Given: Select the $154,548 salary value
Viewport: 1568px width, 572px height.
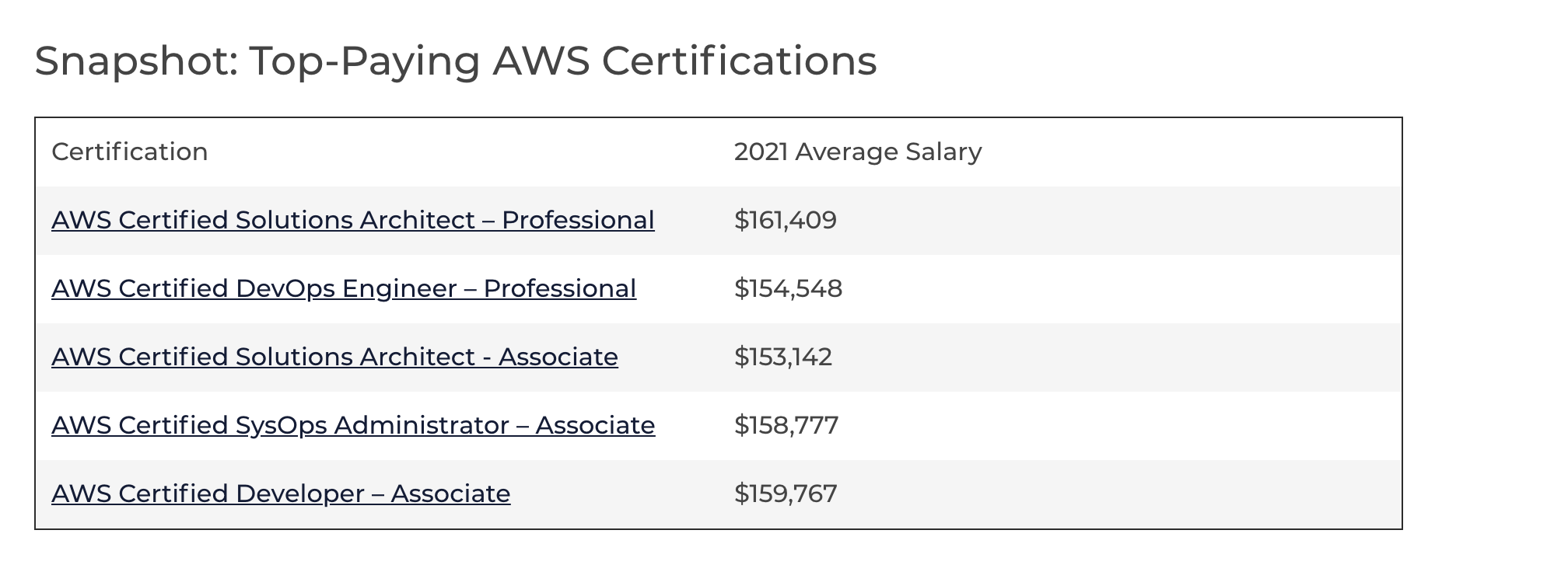Looking at the screenshot, I should coord(788,288).
